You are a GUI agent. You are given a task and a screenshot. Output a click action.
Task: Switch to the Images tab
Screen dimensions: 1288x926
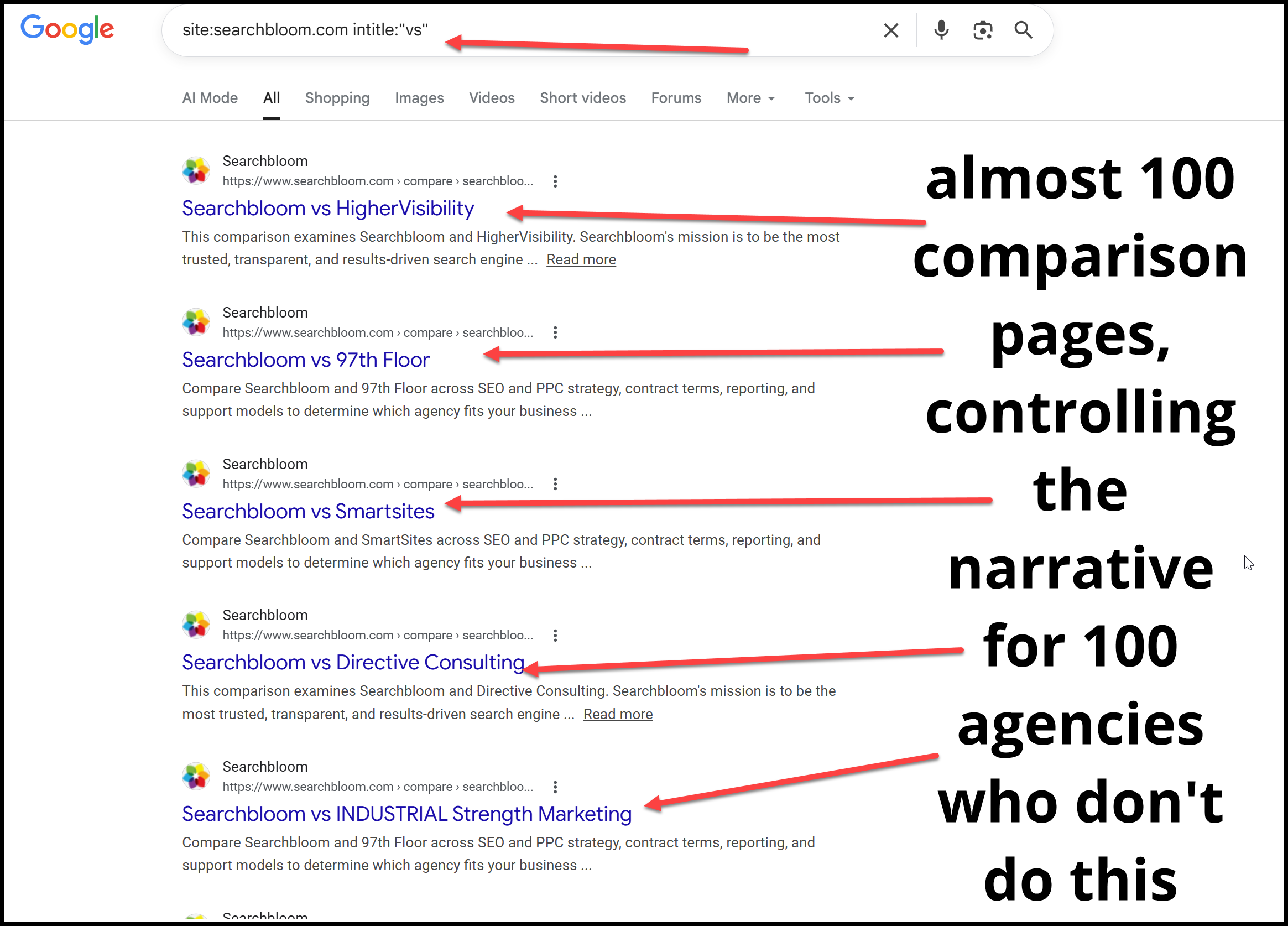[419, 98]
